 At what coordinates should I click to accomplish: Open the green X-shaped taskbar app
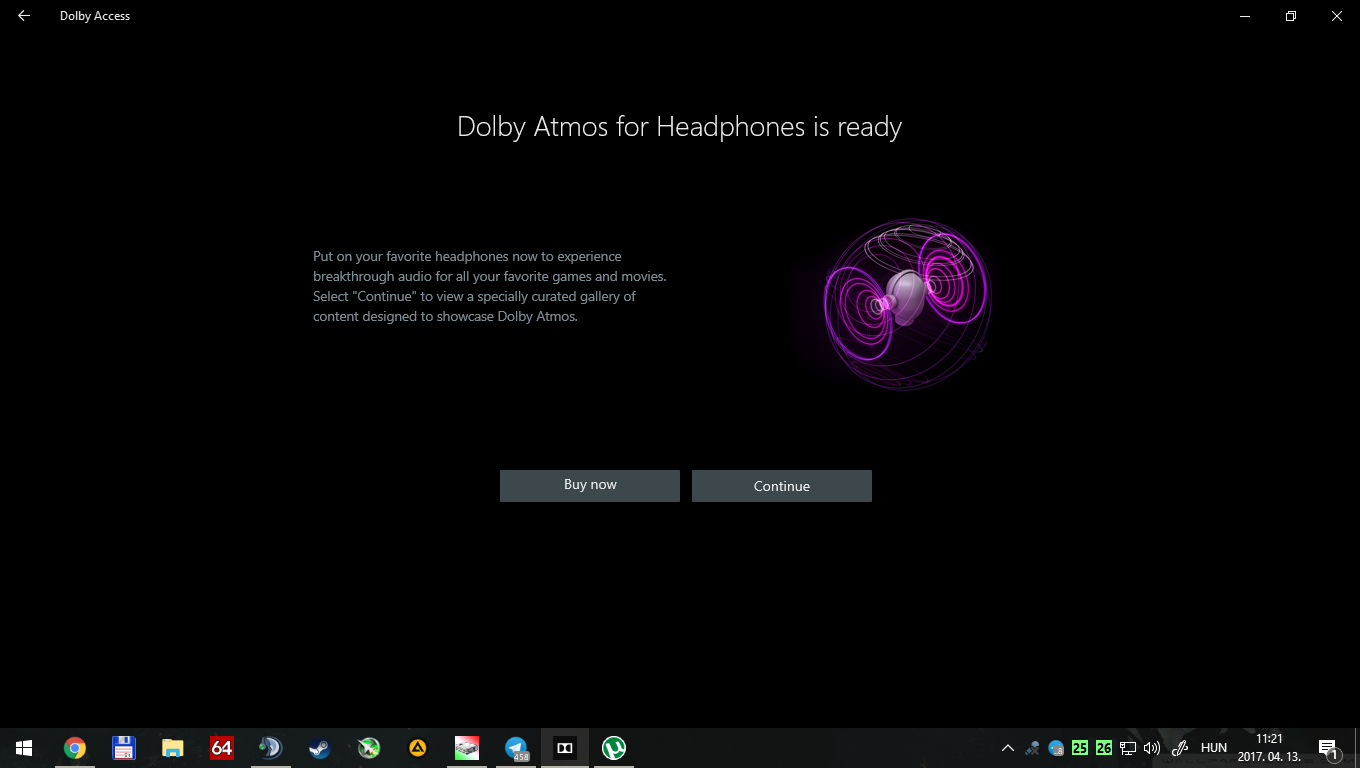[x=368, y=748]
